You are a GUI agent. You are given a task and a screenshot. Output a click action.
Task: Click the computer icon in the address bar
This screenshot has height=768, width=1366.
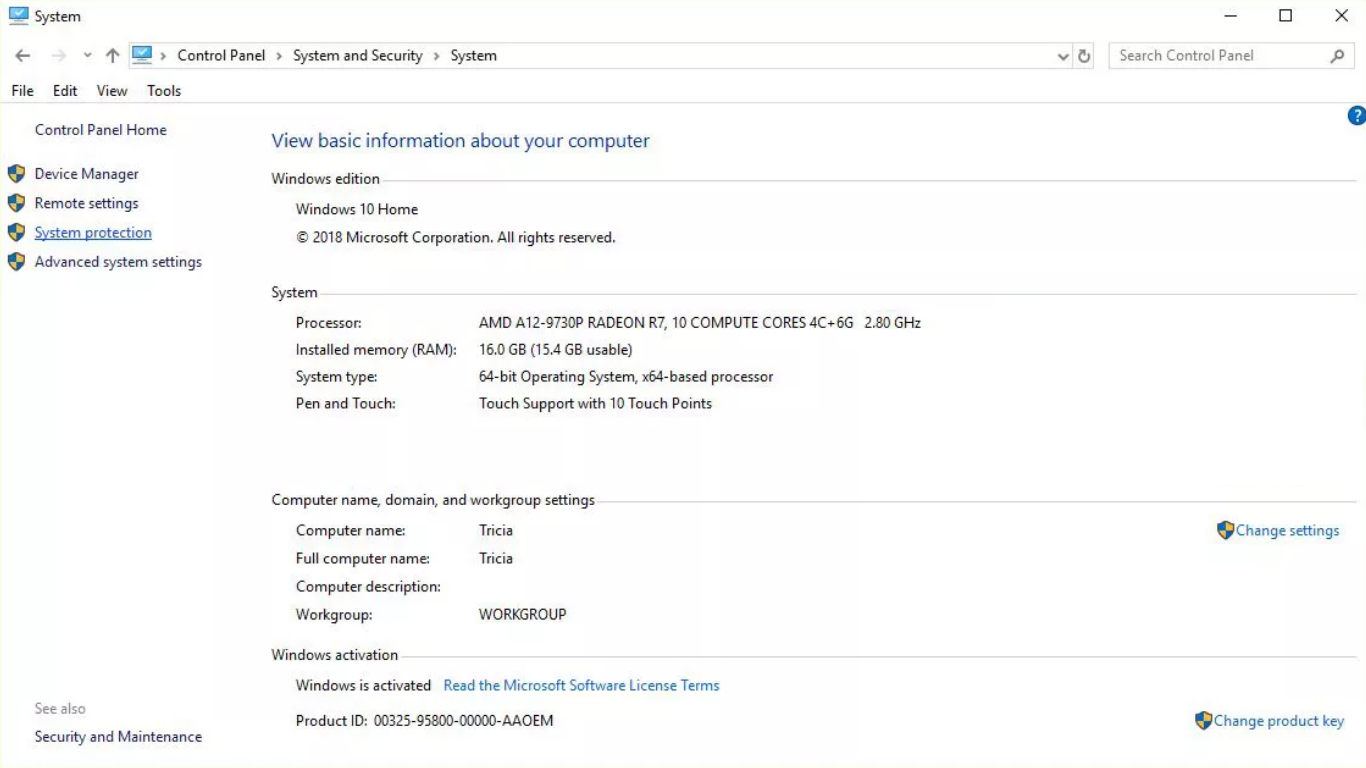click(142, 55)
